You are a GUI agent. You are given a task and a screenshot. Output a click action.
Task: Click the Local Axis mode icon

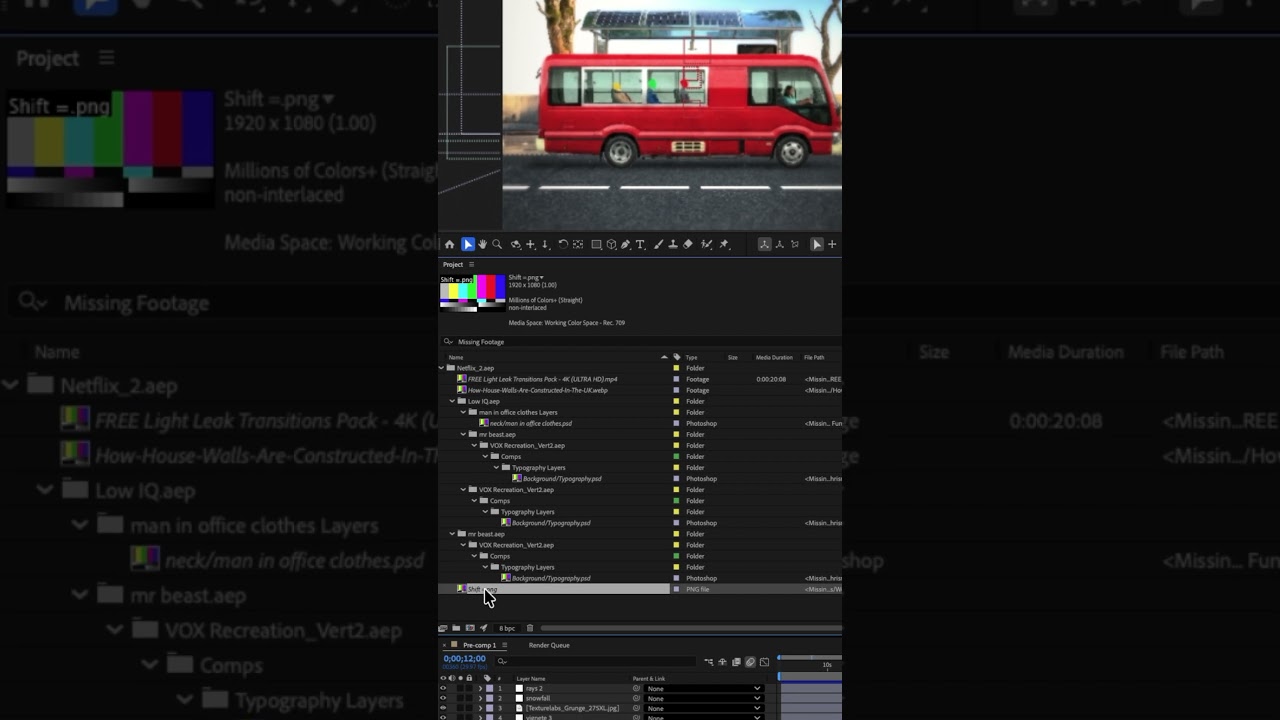(x=765, y=245)
